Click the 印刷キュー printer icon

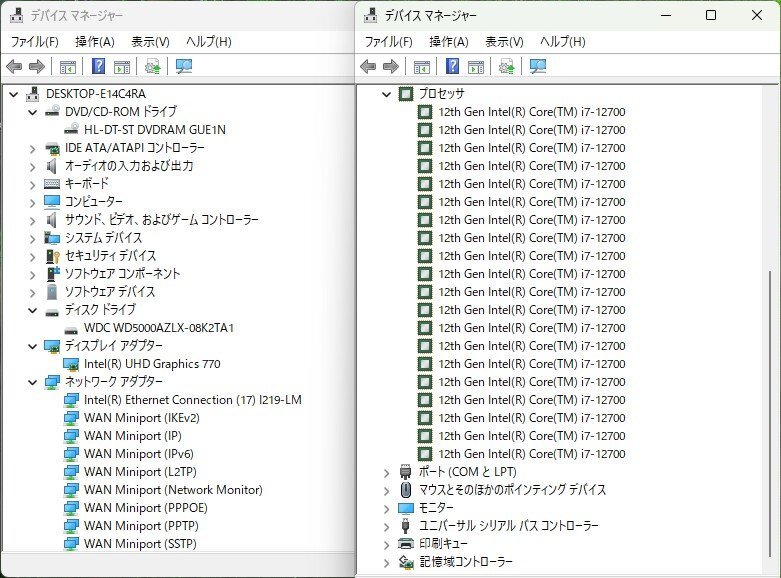406,544
